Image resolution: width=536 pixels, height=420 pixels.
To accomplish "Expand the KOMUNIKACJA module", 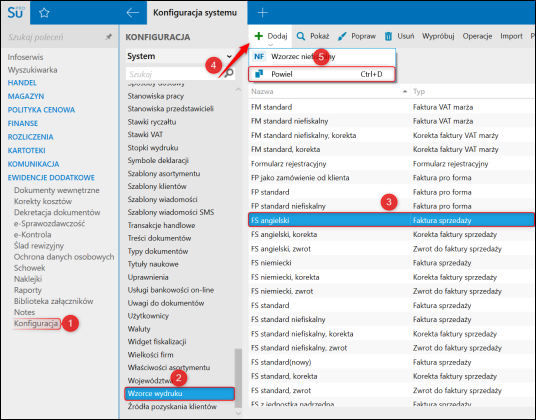I will [x=34, y=164].
